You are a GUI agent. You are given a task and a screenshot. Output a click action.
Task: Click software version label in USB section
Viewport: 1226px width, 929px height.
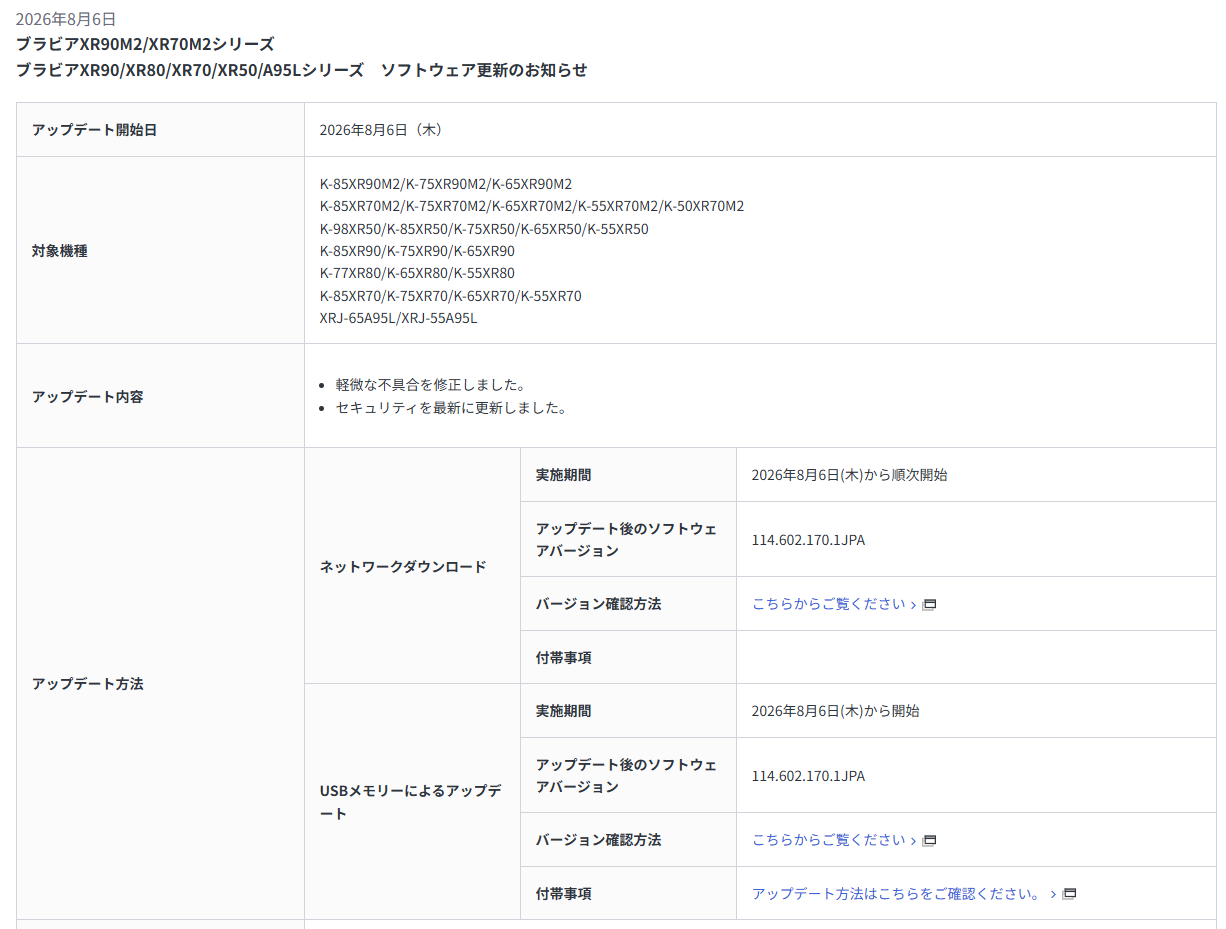[627, 776]
